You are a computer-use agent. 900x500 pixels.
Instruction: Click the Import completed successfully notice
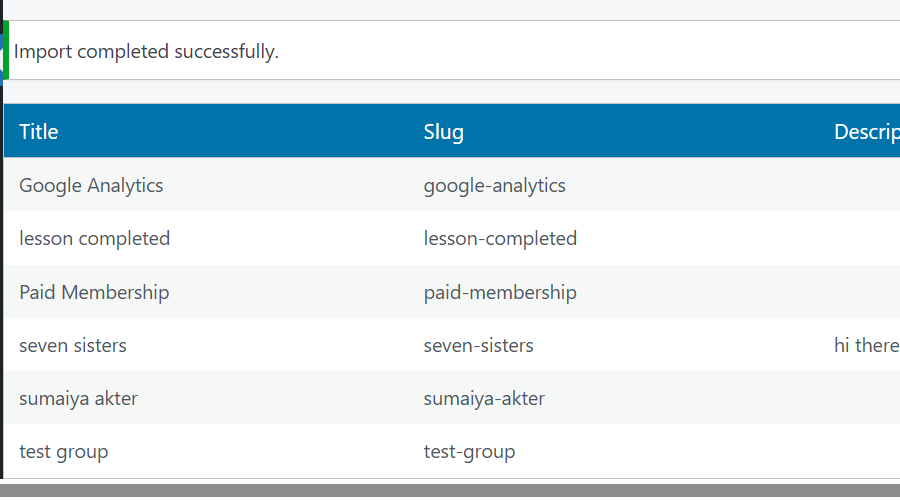click(x=146, y=52)
